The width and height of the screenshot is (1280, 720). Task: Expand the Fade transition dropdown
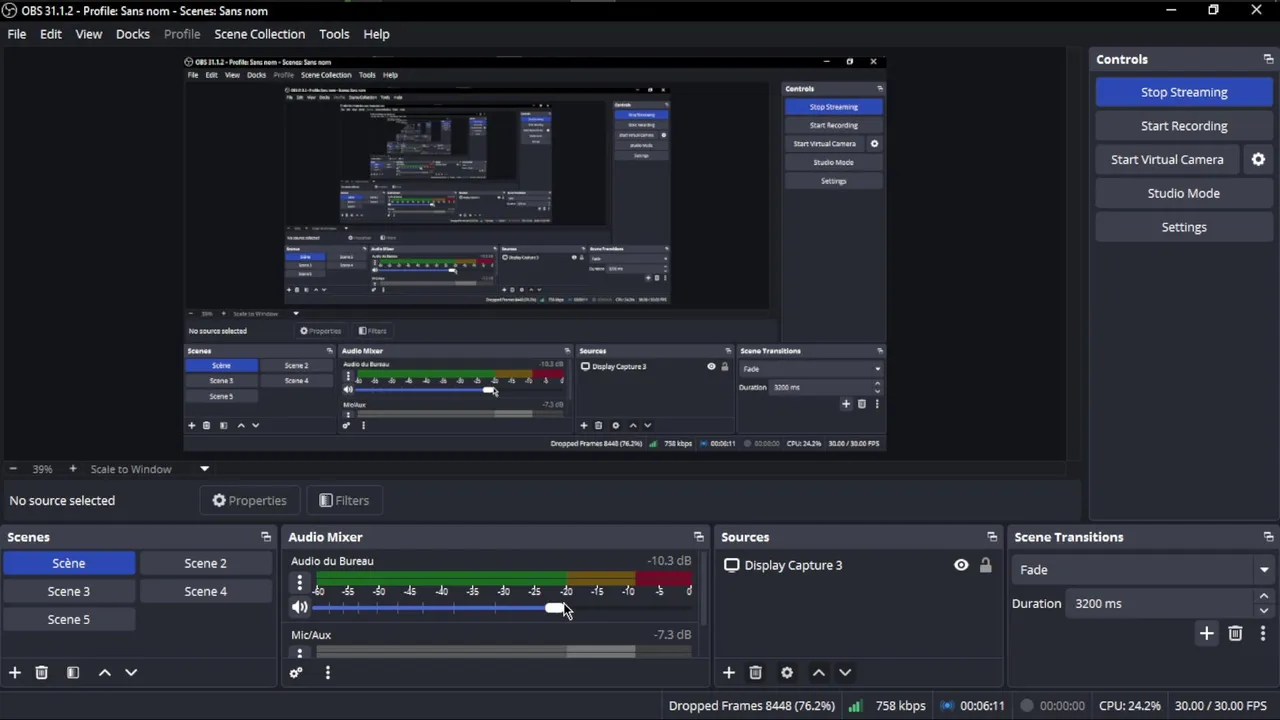point(1264,570)
